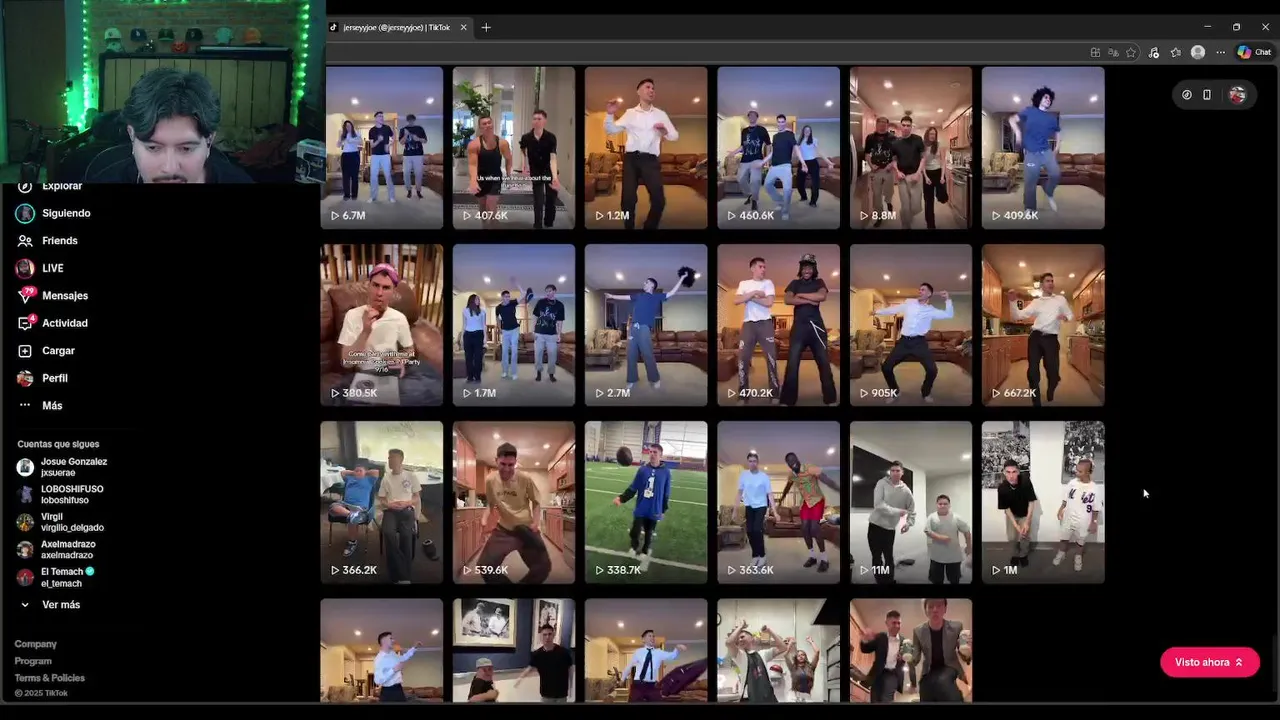Screen dimensions: 1280x720
Task: Open Mensajes icon with 79 badge
Action: 25,296
